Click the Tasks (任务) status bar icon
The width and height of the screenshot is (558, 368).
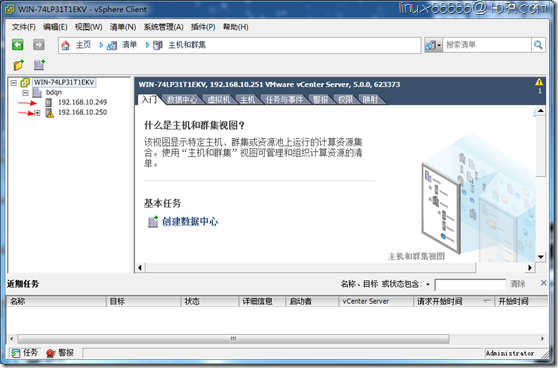coord(15,353)
